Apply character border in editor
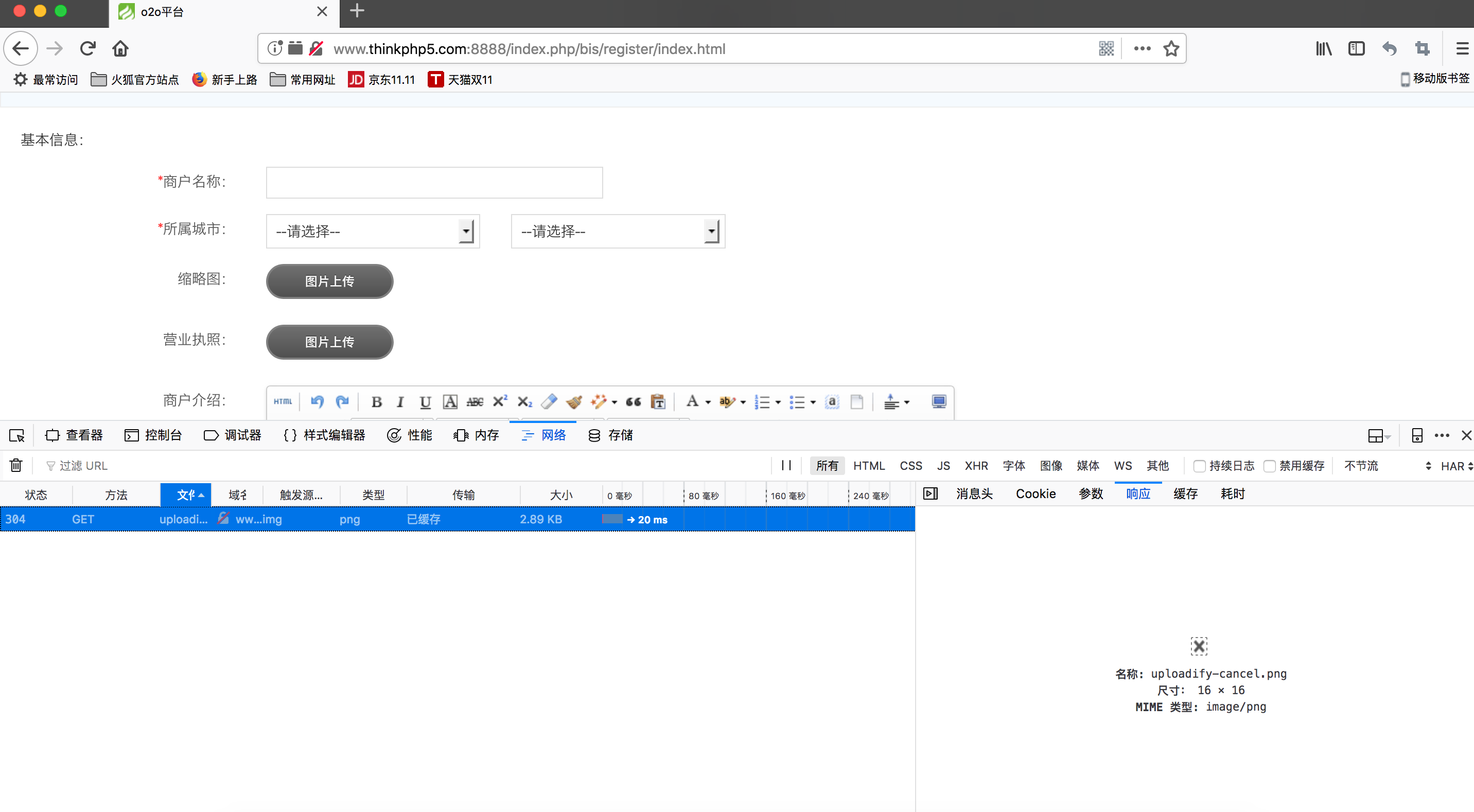 [x=450, y=402]
